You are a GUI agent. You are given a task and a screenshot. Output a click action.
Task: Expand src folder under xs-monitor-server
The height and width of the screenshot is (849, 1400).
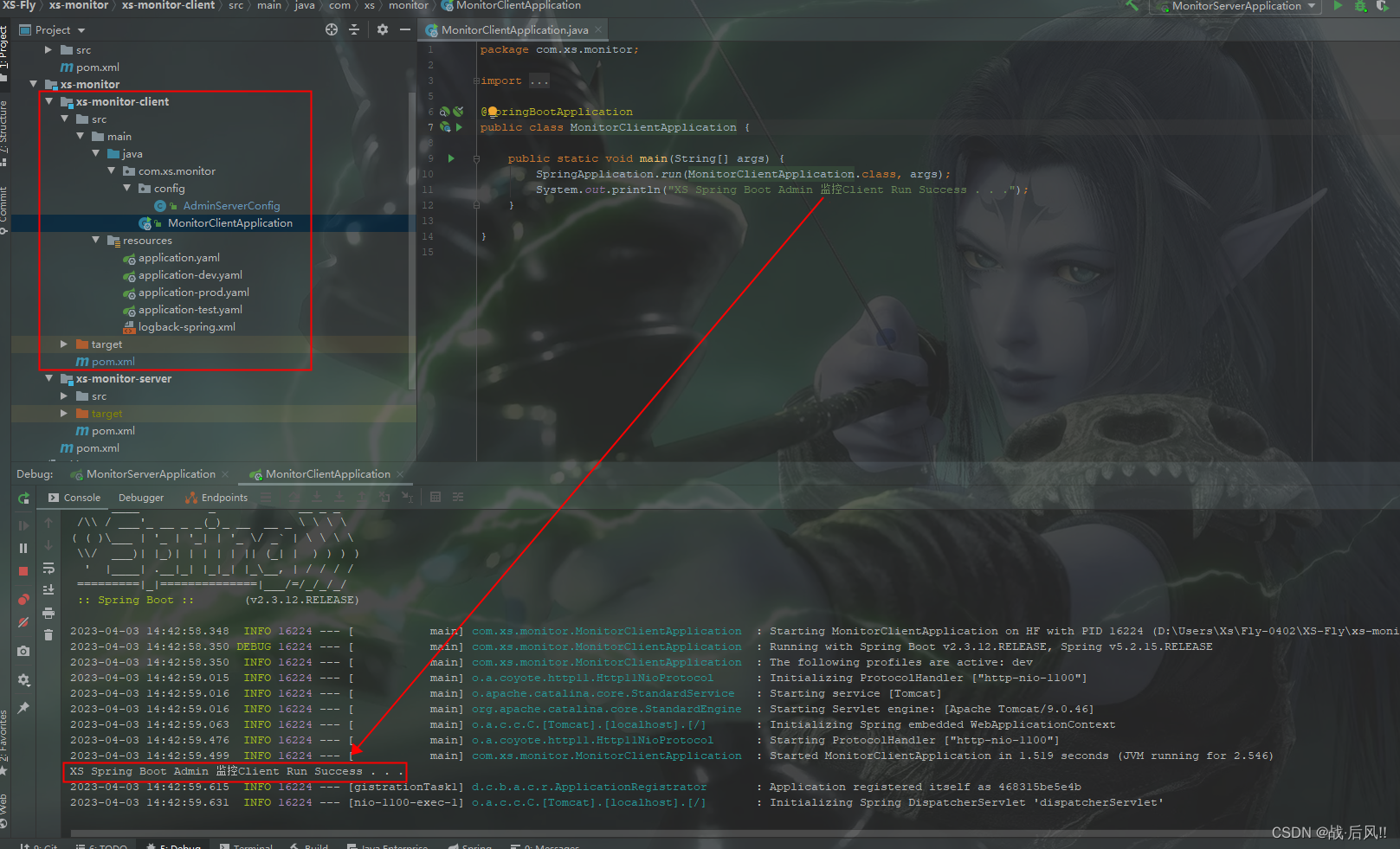tap(64, 396)
